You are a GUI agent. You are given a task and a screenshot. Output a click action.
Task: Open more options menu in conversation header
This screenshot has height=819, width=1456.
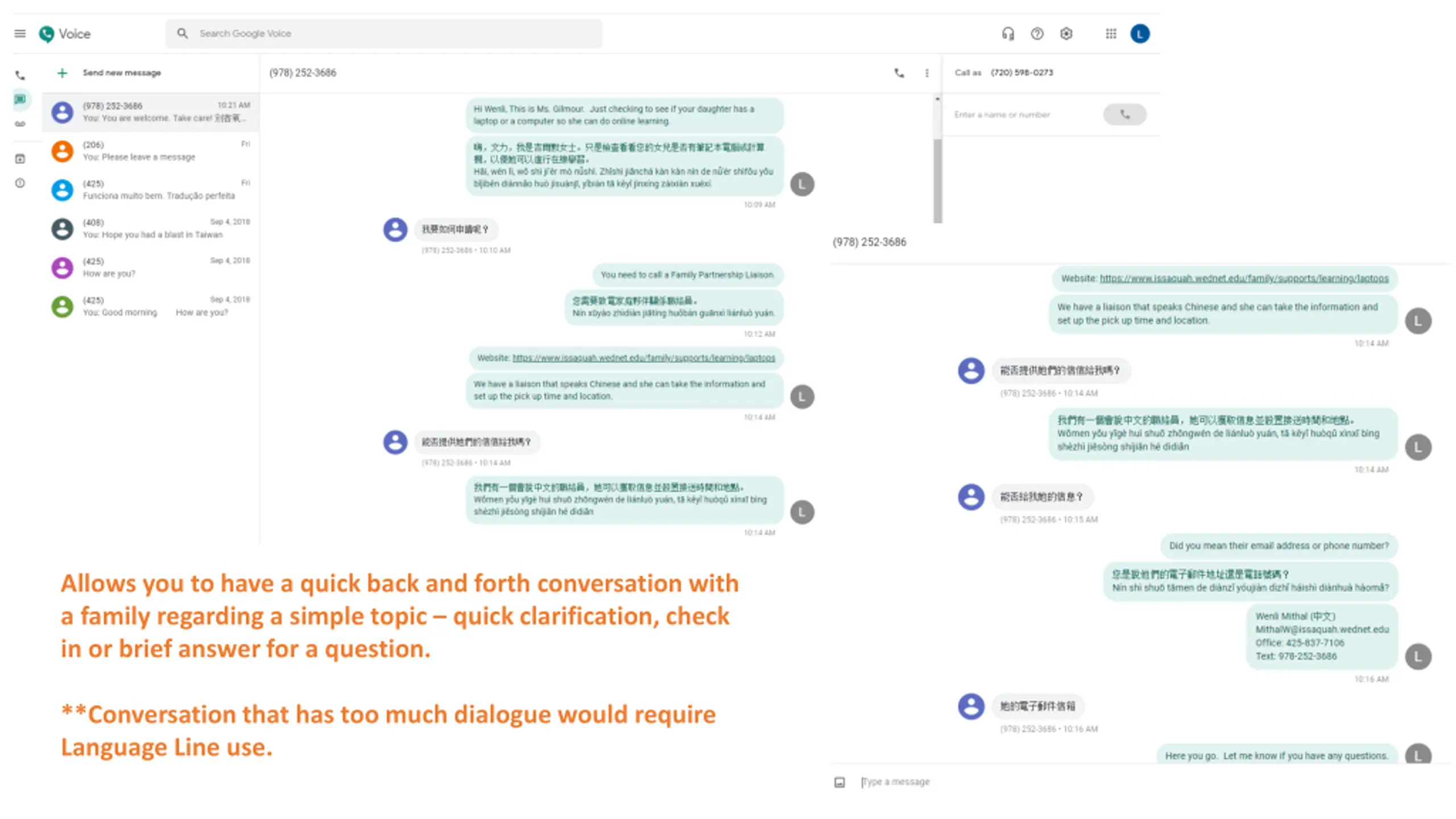click(x=927, y=73)
